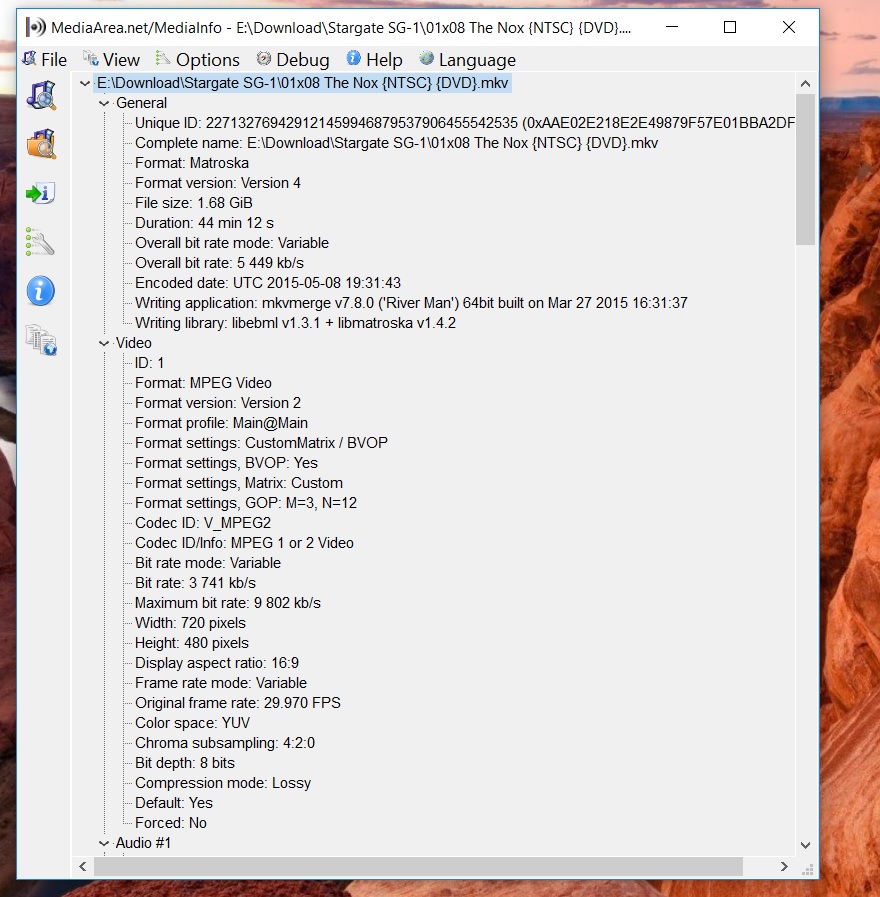Select the 'Bit depth: 8 bits' row
880x897 pixels.
coord(185,764)
